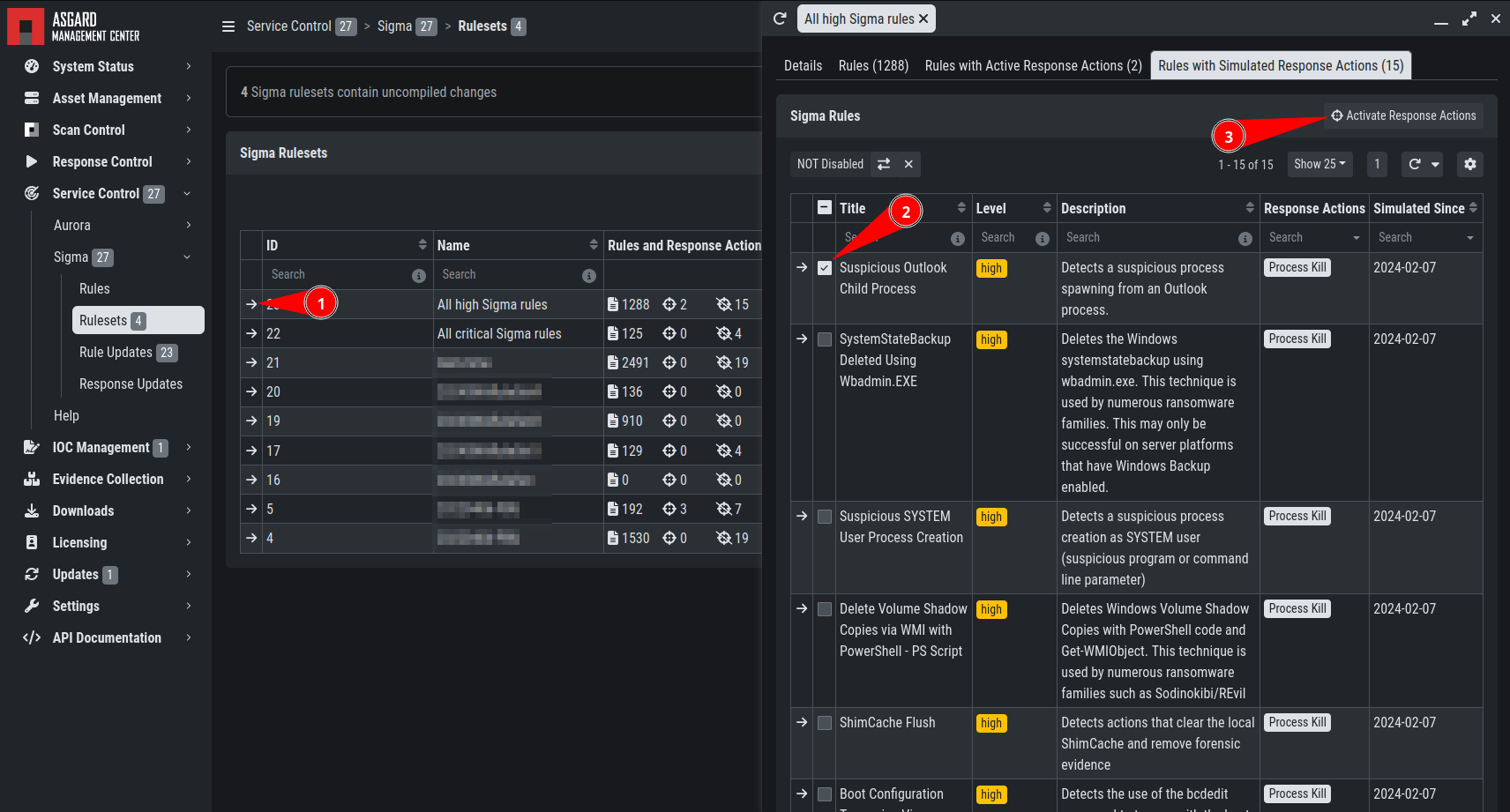The width and height of the screenshot is (1510, 812).
Task: Open All high Sigma rules ruleset
Action: tap(492, 304)
